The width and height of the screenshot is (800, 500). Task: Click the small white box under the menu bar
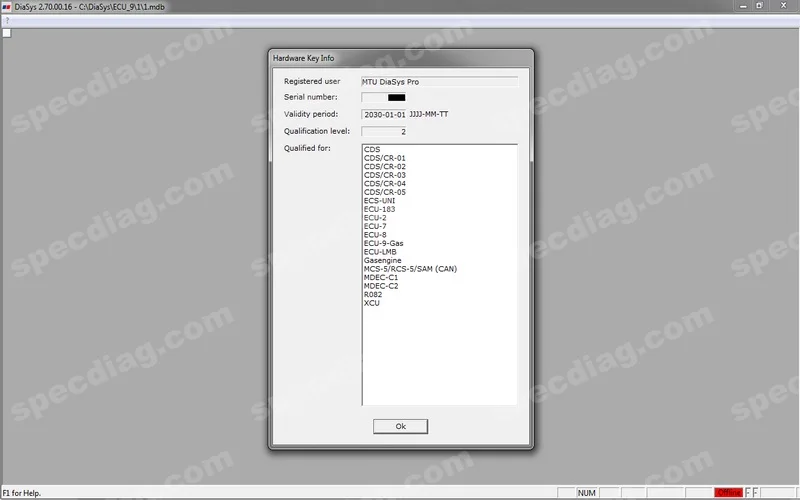[x=7, y=33]
